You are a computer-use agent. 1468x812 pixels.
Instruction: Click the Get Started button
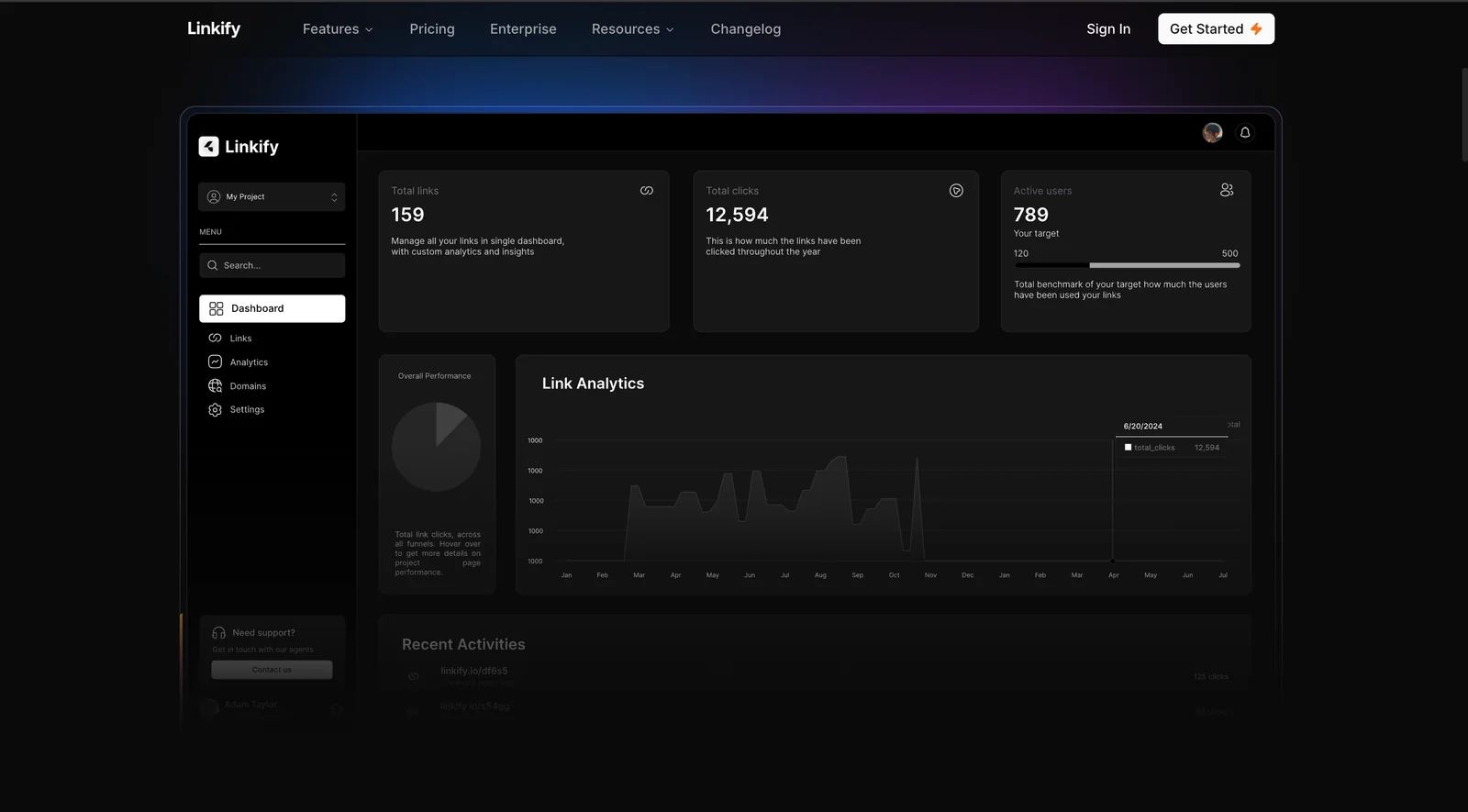tap(1216, 28)
